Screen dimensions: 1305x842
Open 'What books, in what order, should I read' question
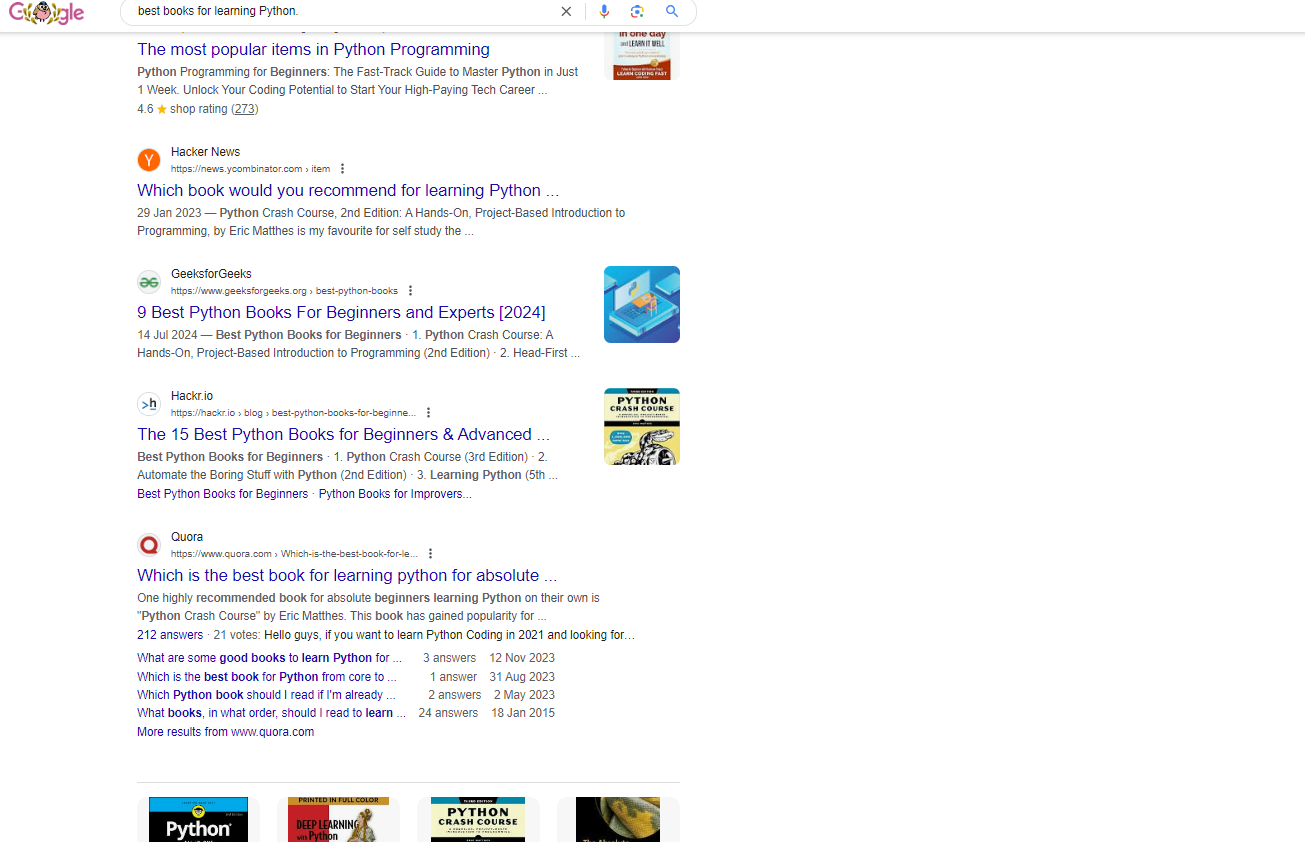[x=271, y=713]
